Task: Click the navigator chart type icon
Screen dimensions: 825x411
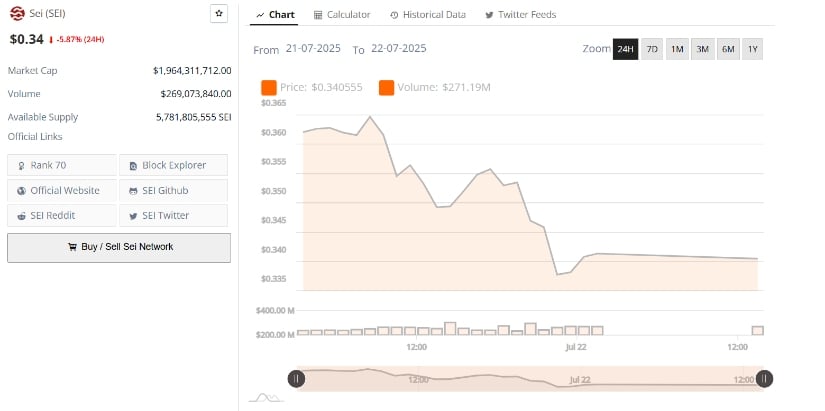Action: (x=266, y=397)
